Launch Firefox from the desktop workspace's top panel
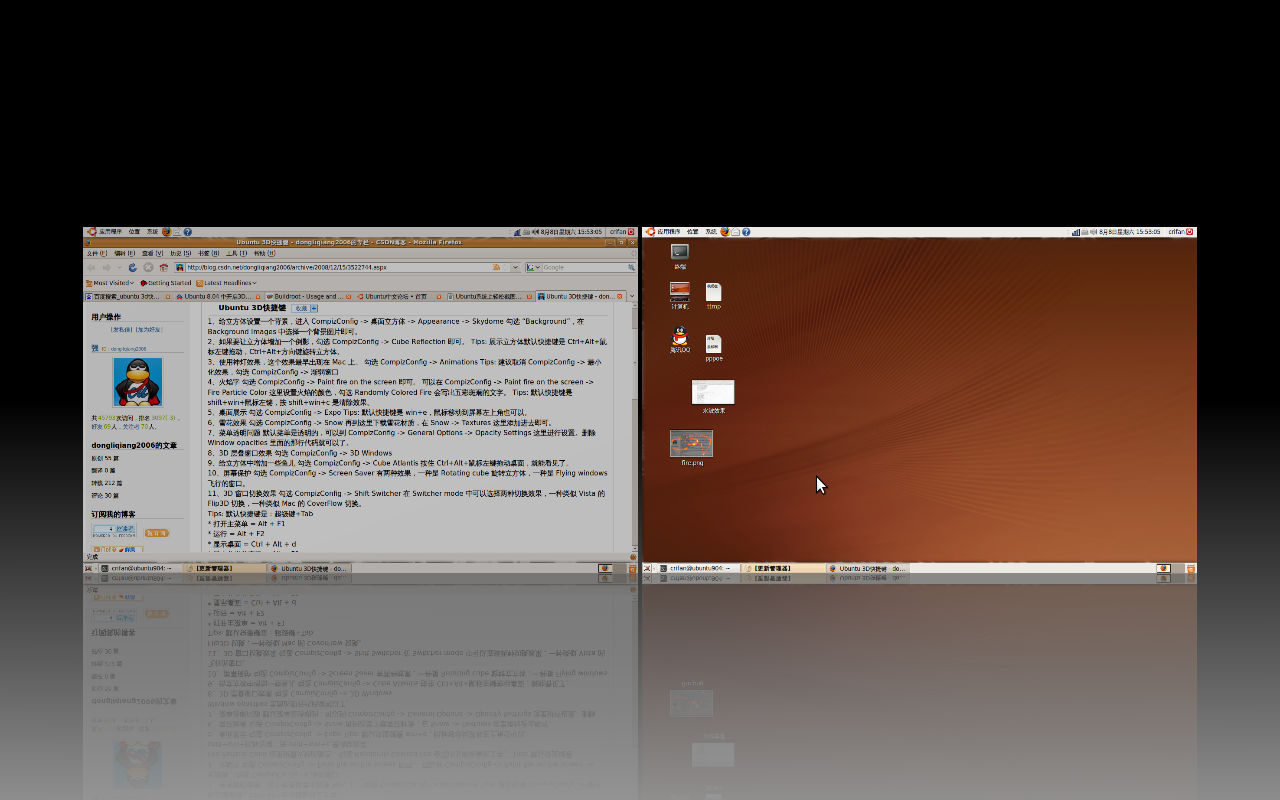The height and width of the screenshot is (800, 1280). pos(724,232)
